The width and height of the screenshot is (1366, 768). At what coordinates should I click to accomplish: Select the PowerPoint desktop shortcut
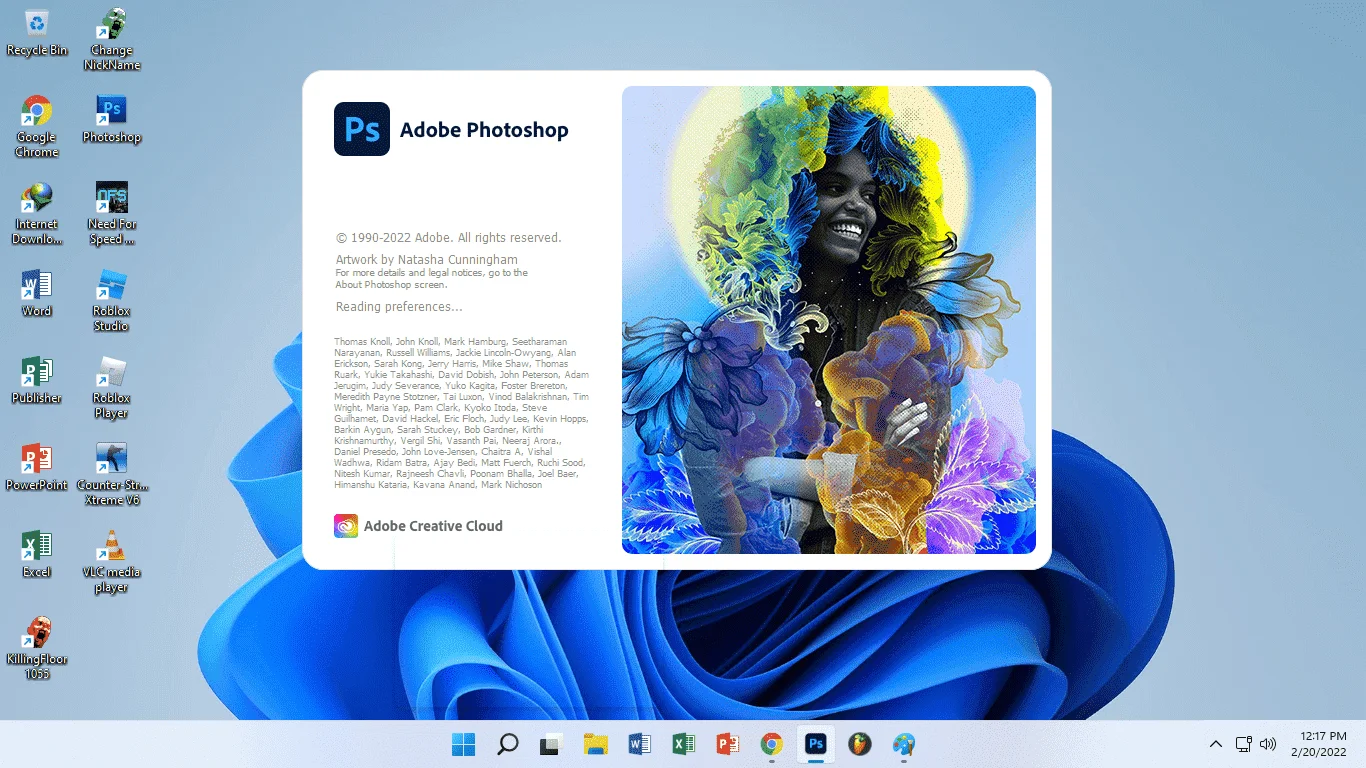[36, 468]
